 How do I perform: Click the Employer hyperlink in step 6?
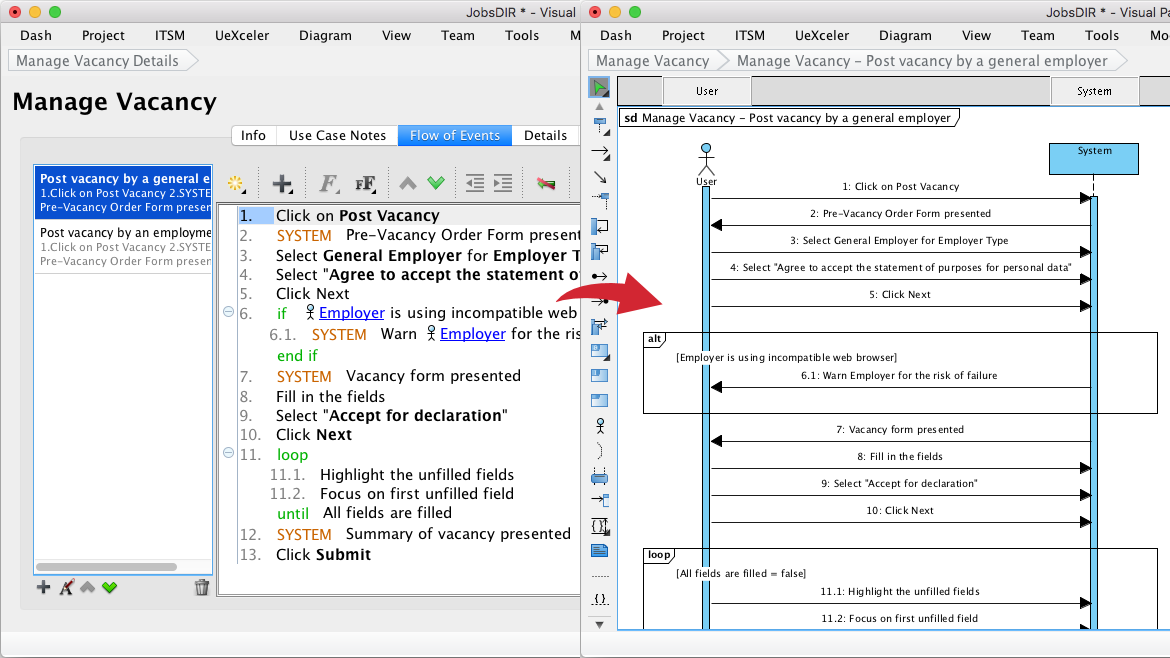tap(351, 312)
